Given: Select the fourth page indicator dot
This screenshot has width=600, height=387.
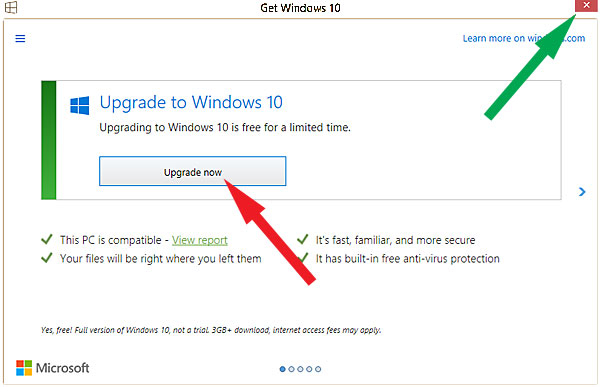Looking at the screenshot, I should click(309, 369).
